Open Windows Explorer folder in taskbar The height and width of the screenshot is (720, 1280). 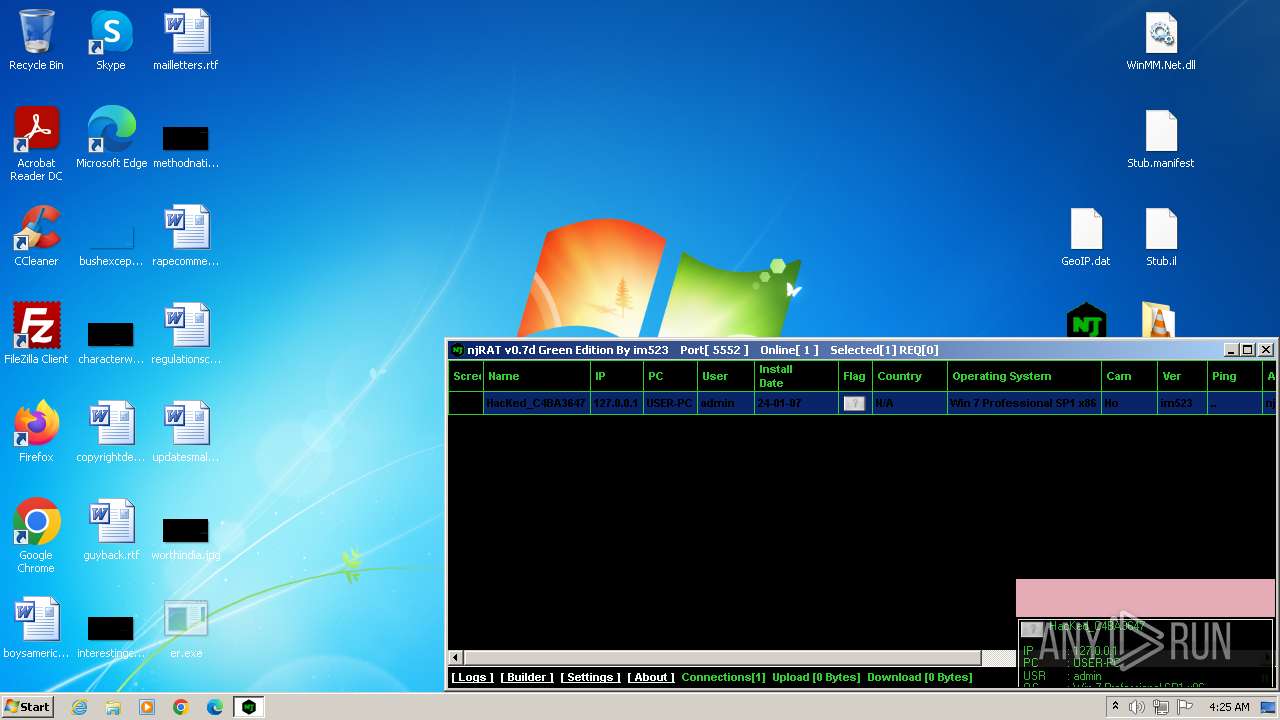pos(113,707)
